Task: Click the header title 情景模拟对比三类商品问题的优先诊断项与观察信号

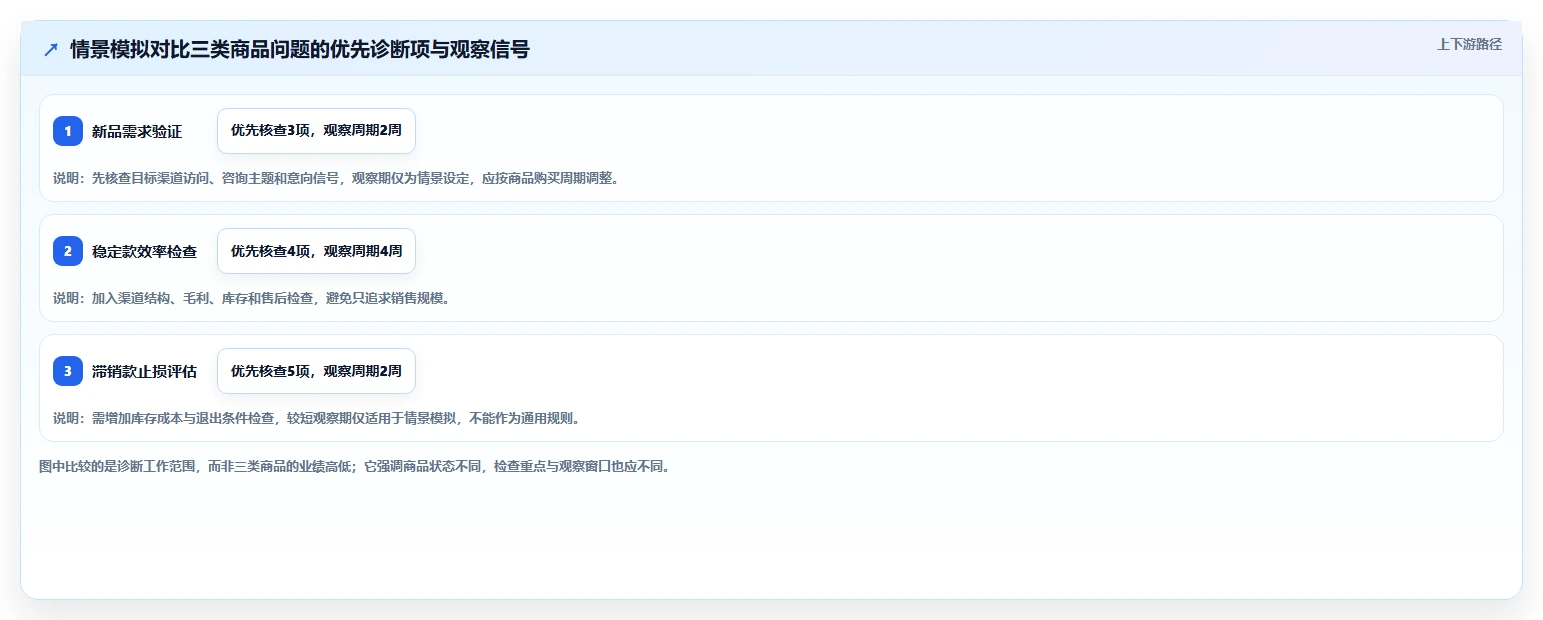Action: click(300, 49)
